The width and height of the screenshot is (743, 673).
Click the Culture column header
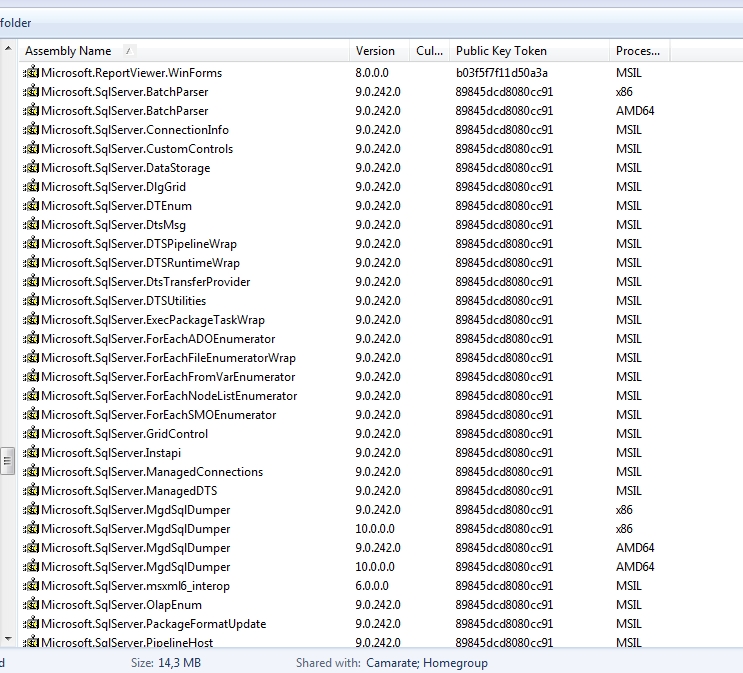[429, 51]
